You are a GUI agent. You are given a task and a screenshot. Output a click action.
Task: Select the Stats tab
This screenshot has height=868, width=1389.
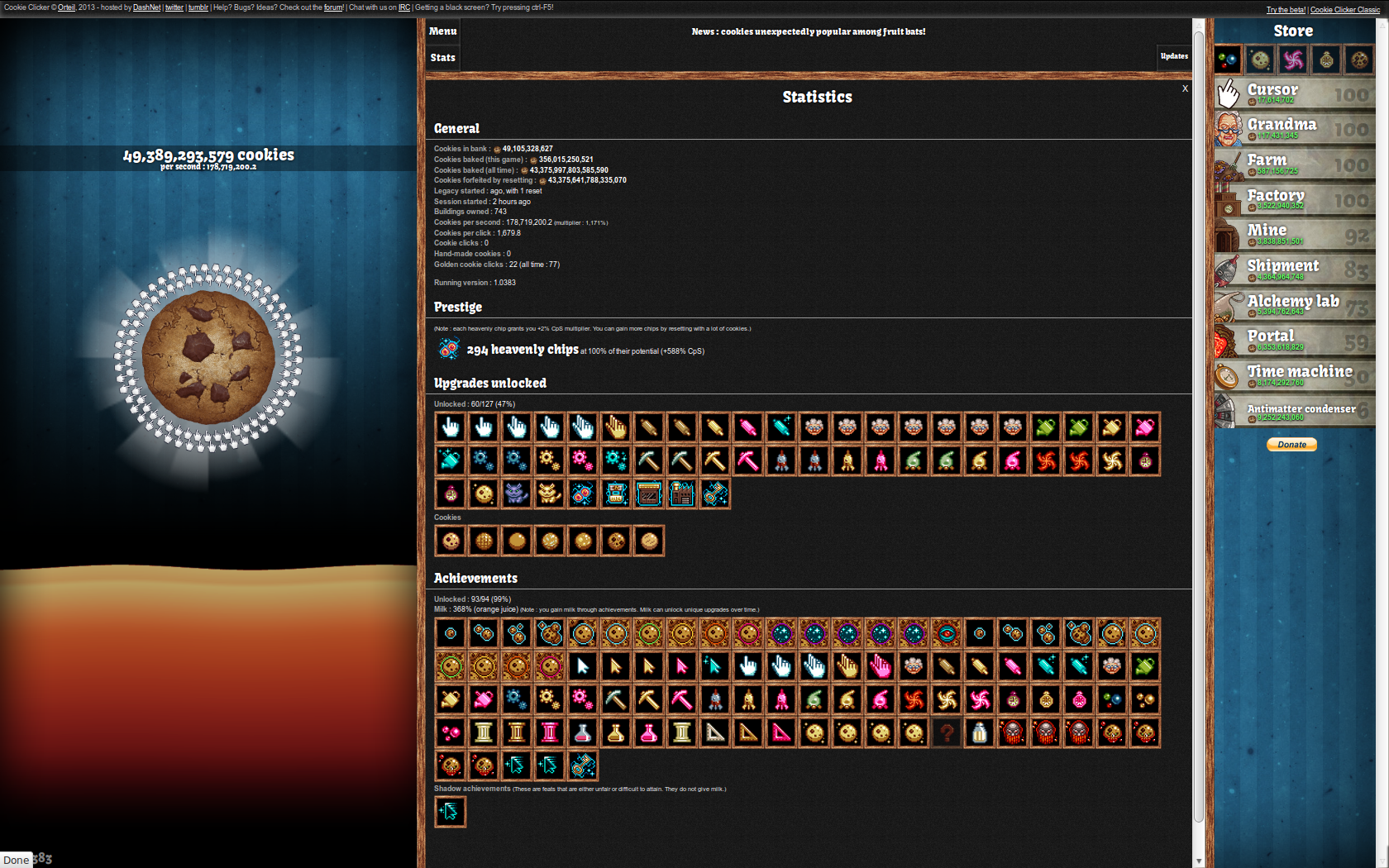pyautogui.click(x=443, y=58)
